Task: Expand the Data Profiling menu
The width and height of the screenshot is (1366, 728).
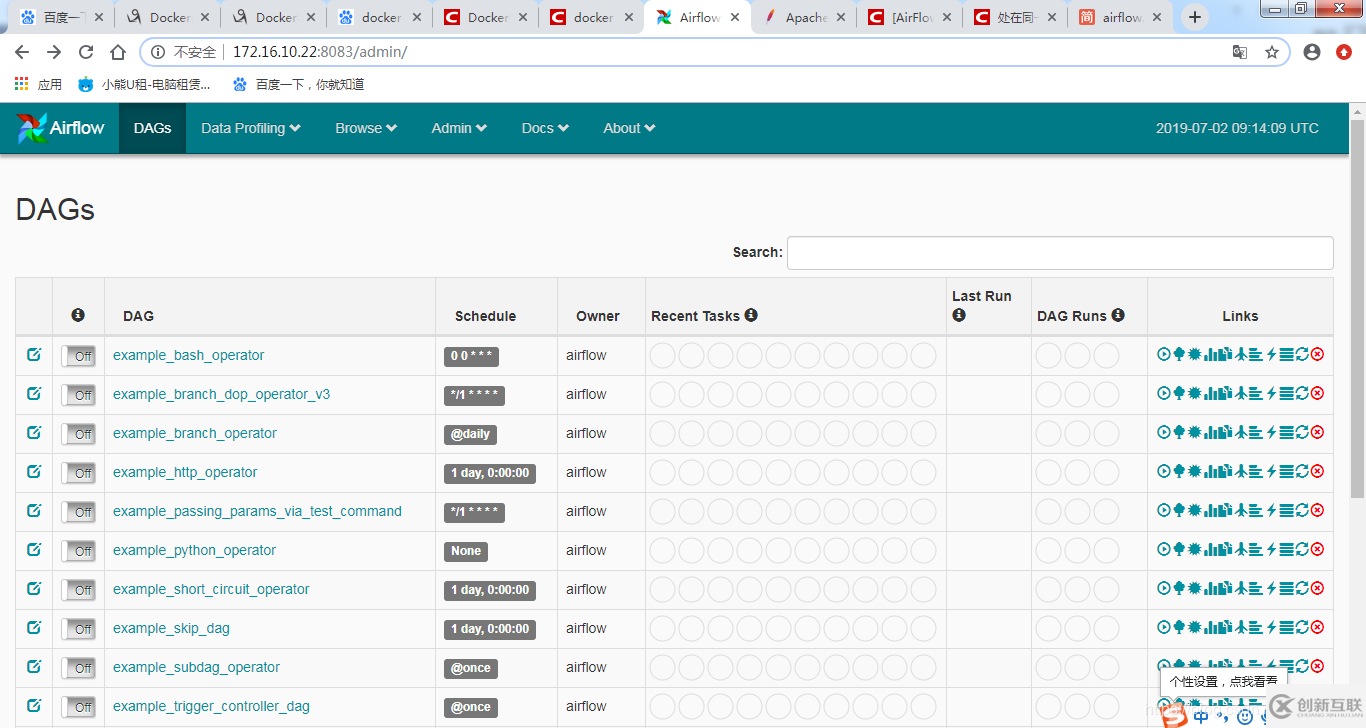Action: (x=251, y=128)
